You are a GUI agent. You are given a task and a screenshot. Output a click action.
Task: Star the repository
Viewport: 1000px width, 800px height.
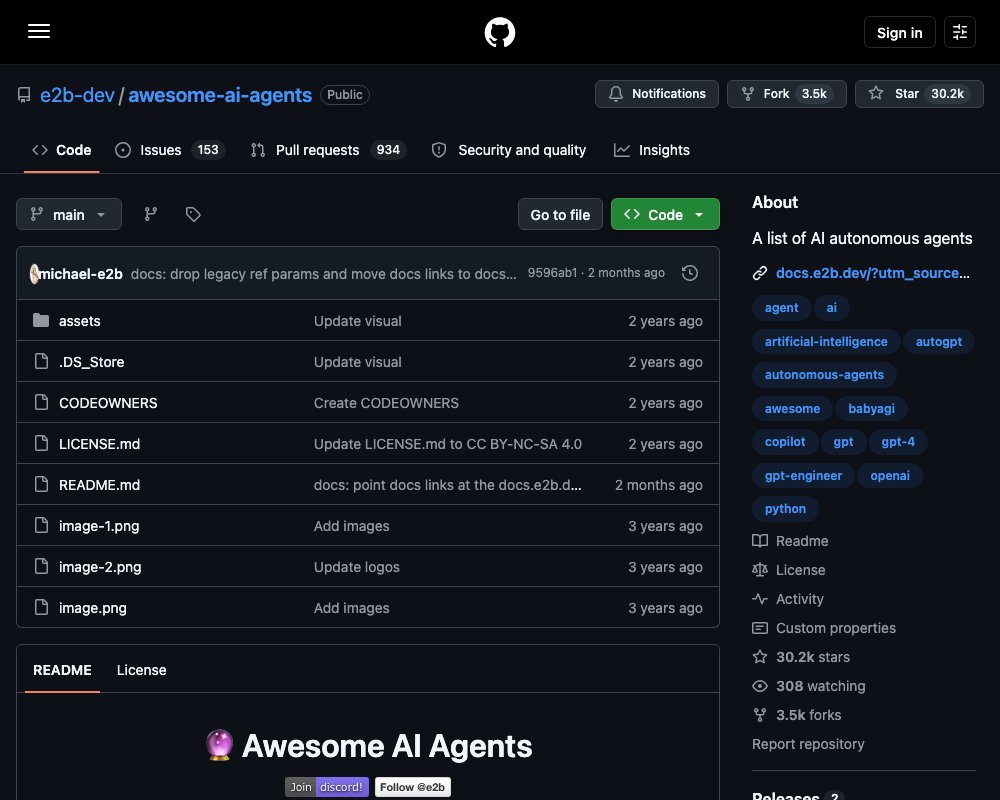919,94
